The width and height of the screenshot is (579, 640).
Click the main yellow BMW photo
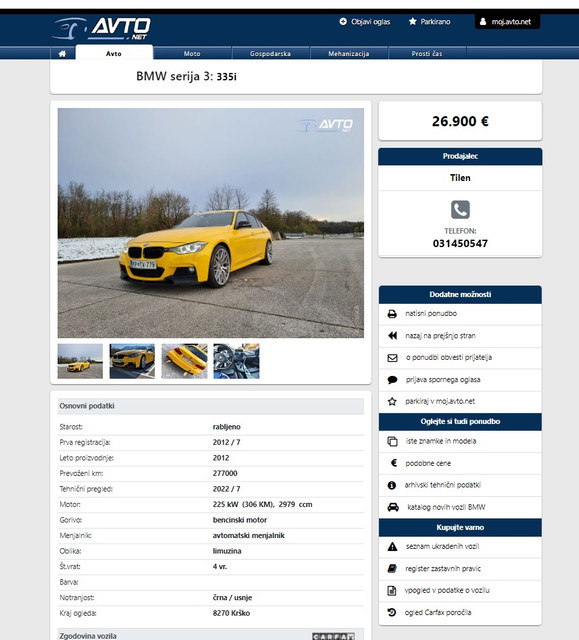click(x=211, y=223)
